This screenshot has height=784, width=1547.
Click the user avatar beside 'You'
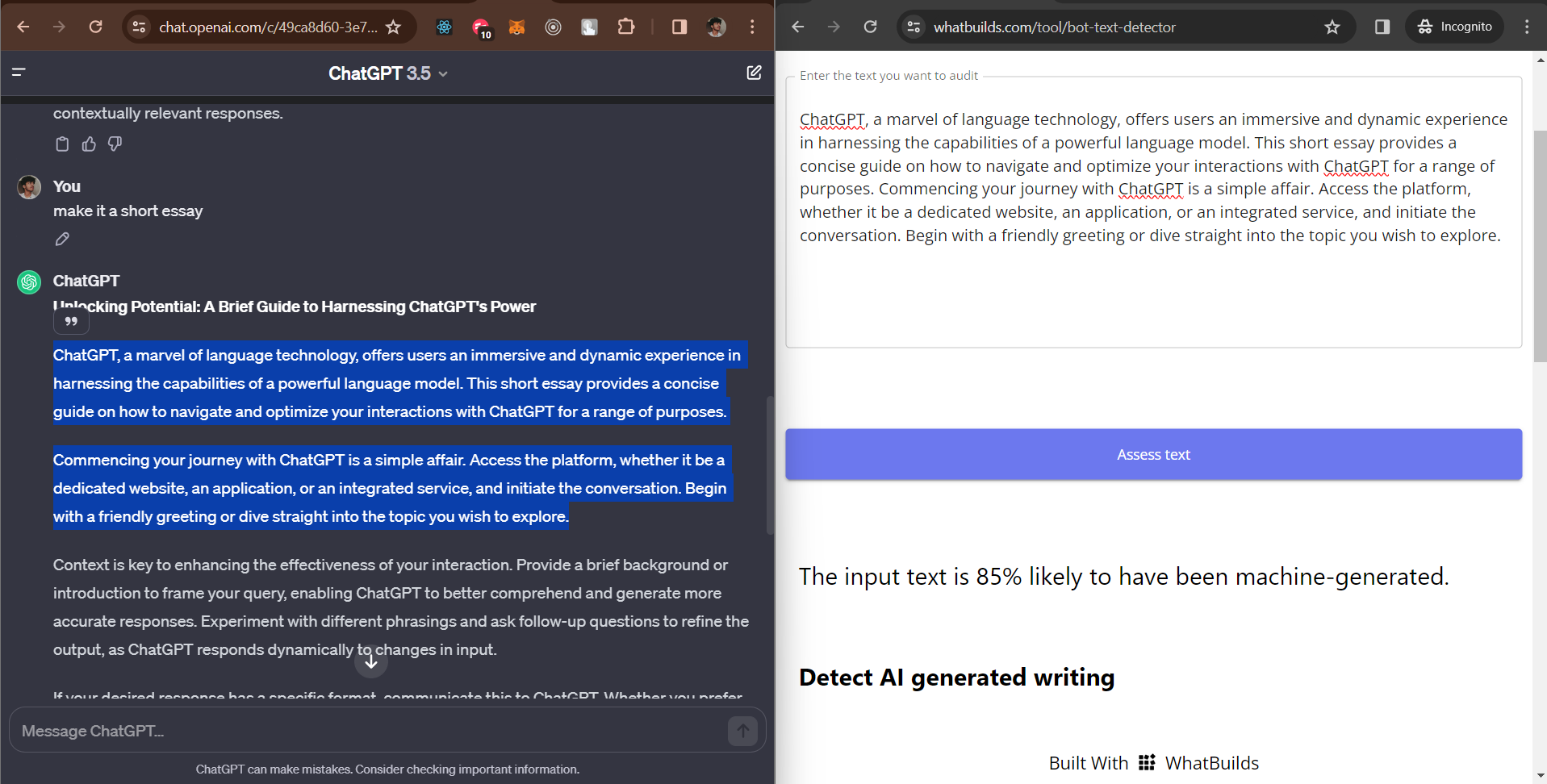(x=29, y=187)
